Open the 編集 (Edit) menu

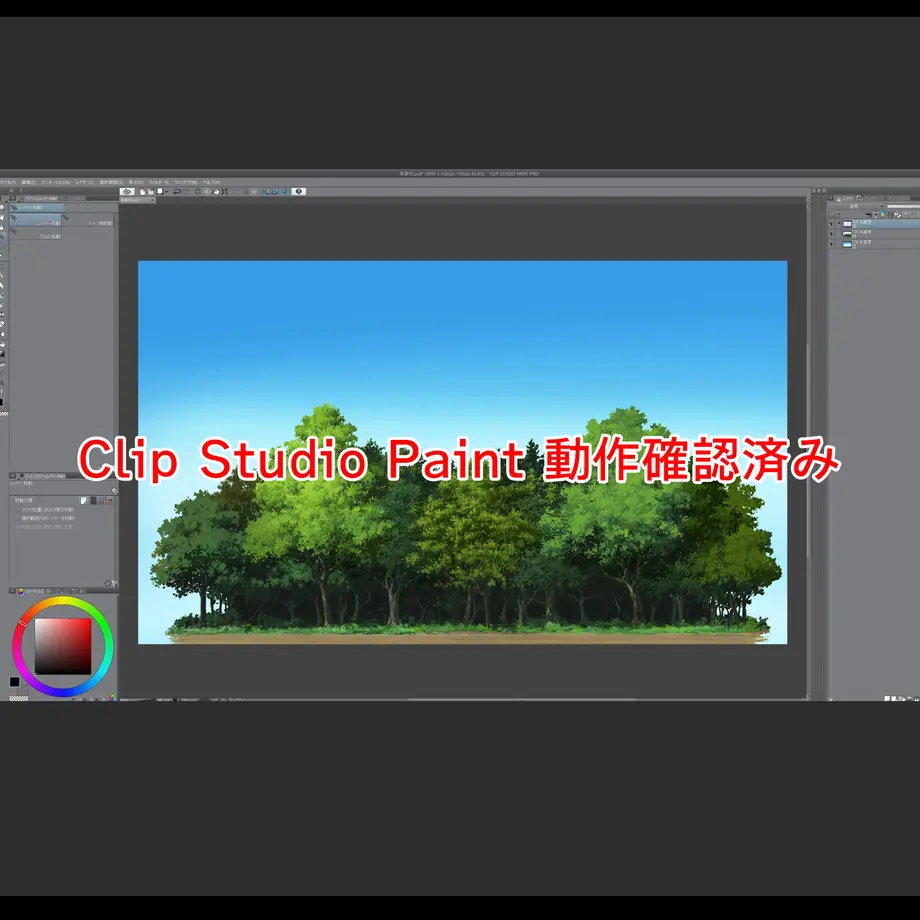tap(29, 182)
